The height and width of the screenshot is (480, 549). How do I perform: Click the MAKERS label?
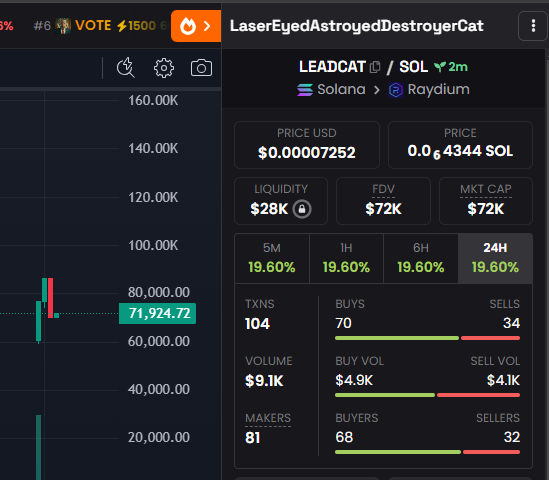[268, 418]
